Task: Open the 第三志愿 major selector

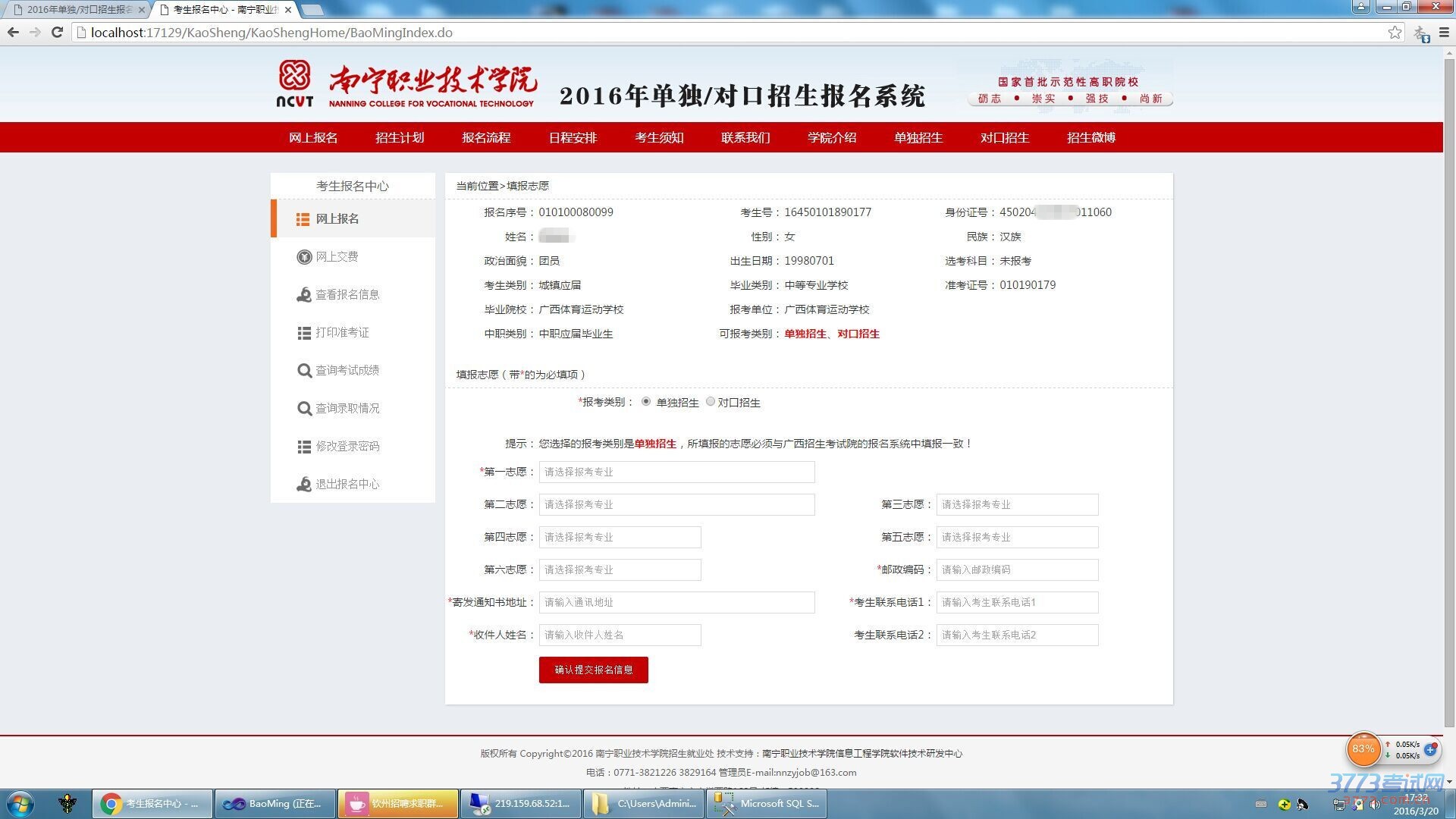Action: (x=1017, y=504)
